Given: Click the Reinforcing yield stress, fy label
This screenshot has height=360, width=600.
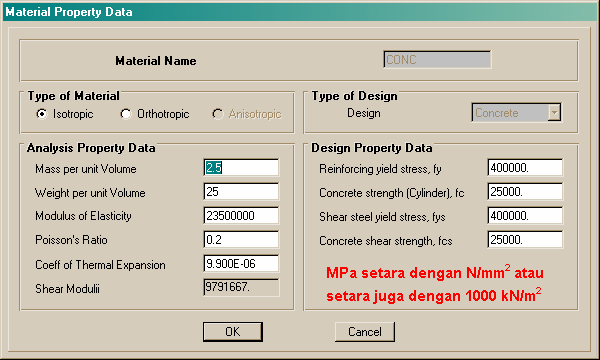Looking at the screenshot, I should click(380, 169).
